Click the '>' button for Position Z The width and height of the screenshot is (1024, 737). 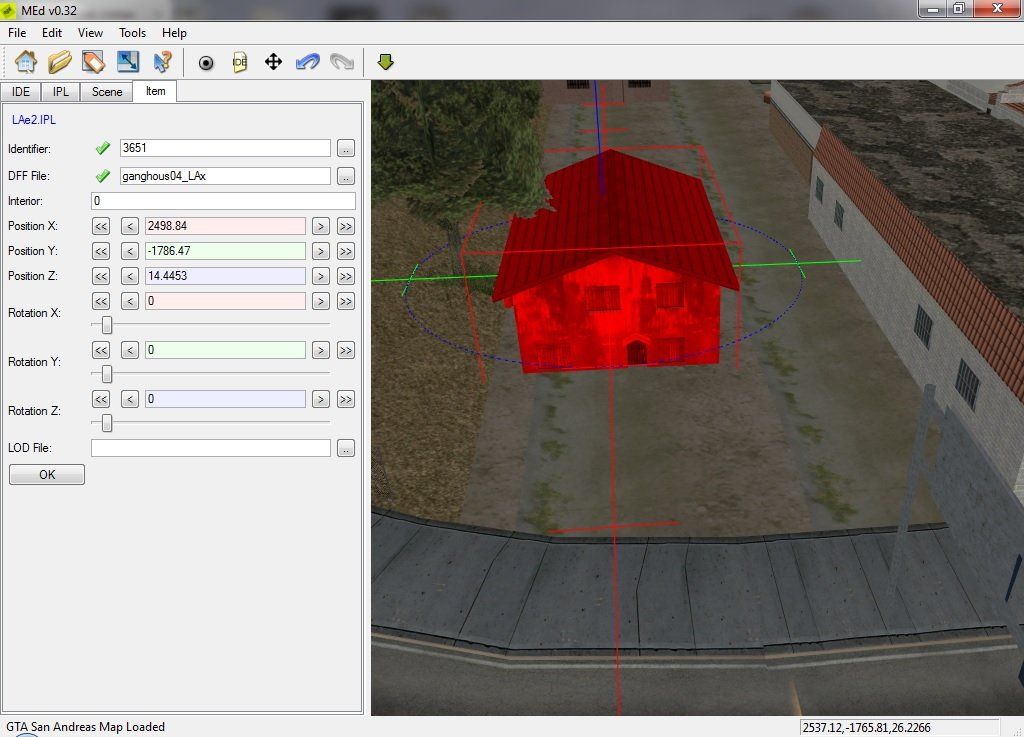tap(321, 277)
